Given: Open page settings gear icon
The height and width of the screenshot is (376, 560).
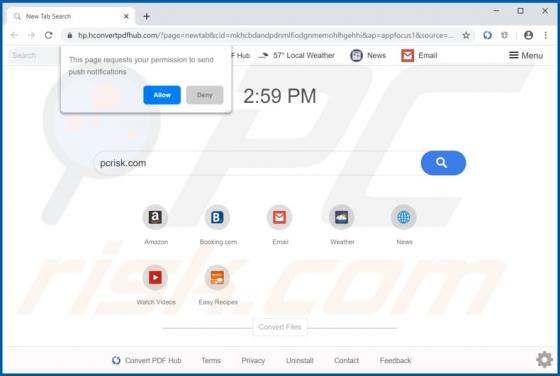Looking at the screenshot, I should click(545, 359).
